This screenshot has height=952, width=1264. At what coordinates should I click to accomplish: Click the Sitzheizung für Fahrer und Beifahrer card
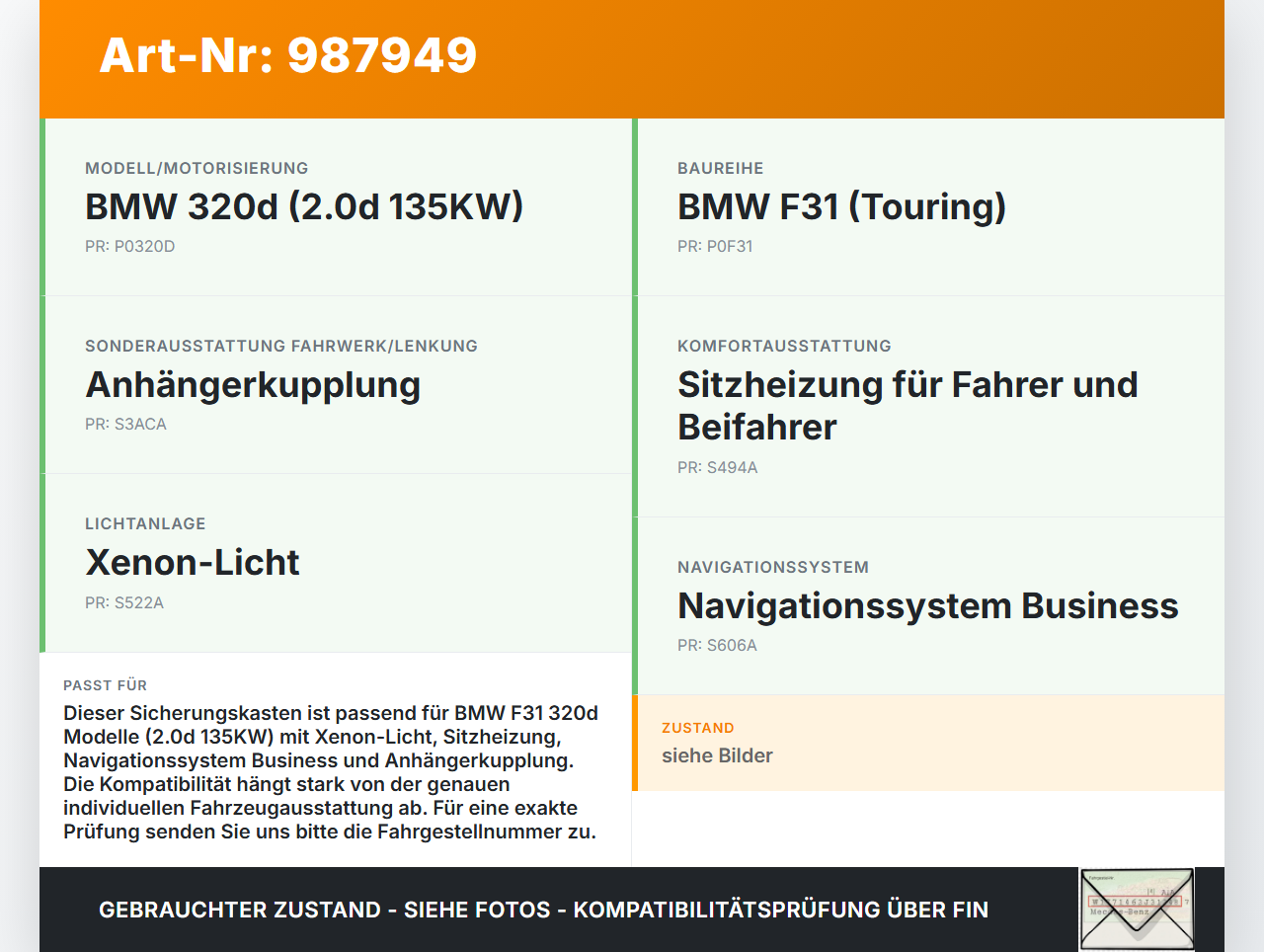tap(907, 405)
